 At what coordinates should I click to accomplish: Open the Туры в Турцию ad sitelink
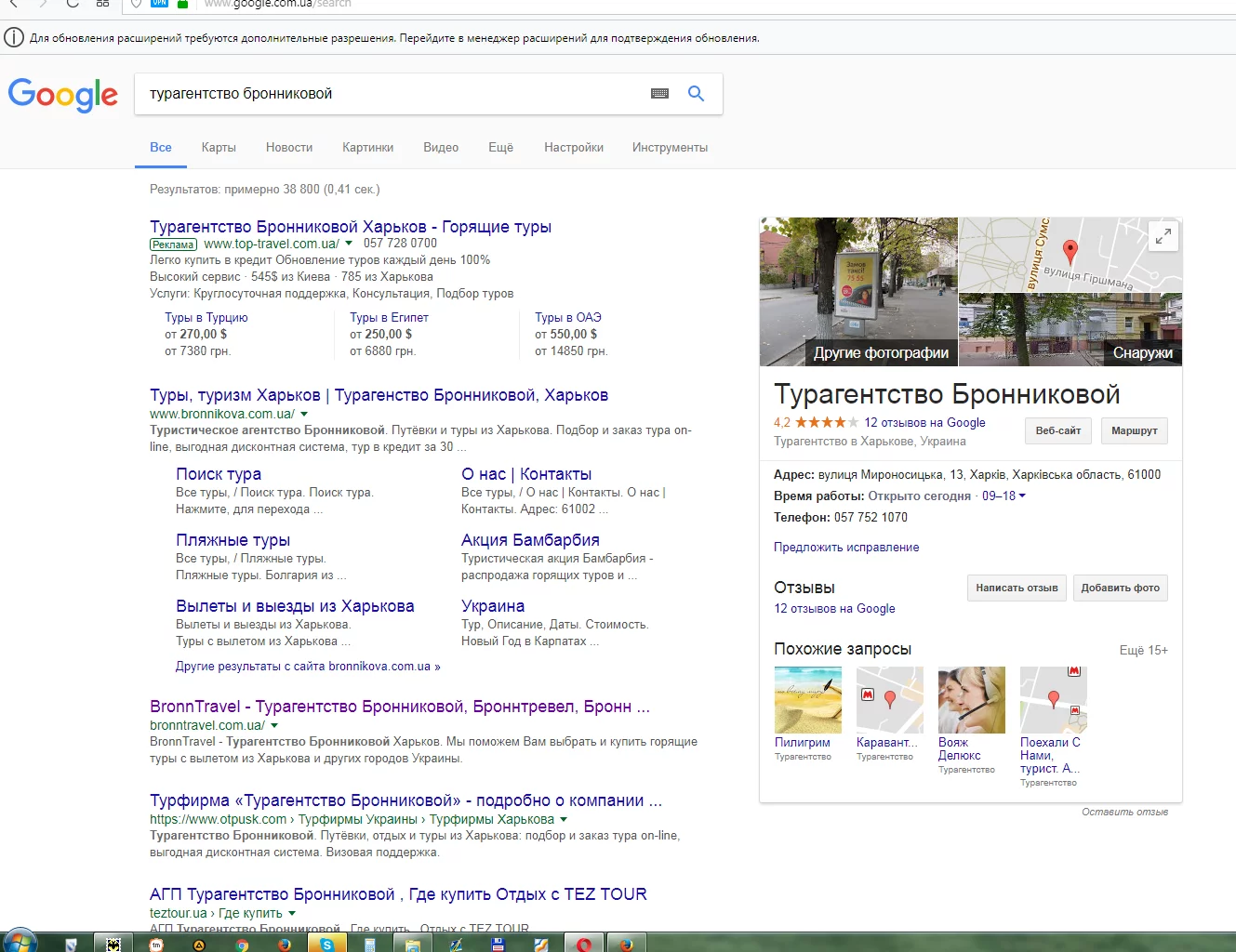(206, 317)
